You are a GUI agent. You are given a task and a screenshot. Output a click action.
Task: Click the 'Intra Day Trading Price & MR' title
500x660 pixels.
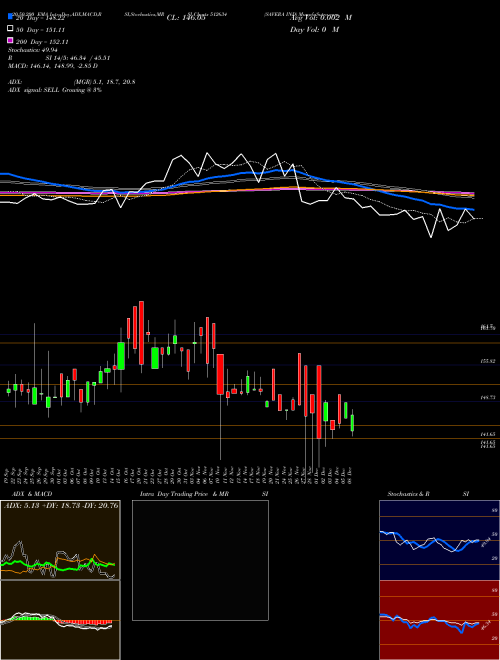click(x=184, y=494)
